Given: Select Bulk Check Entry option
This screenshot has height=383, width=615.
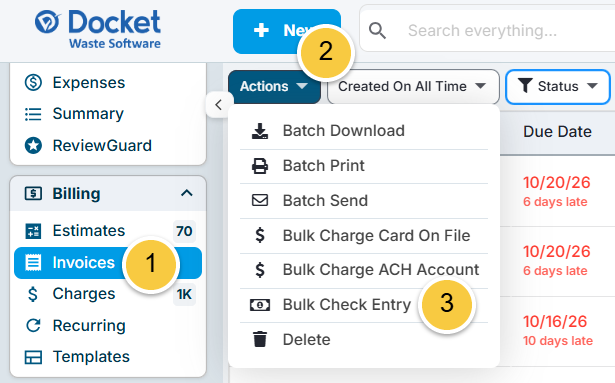Looking at the screenshot, I should click(364, 305).
